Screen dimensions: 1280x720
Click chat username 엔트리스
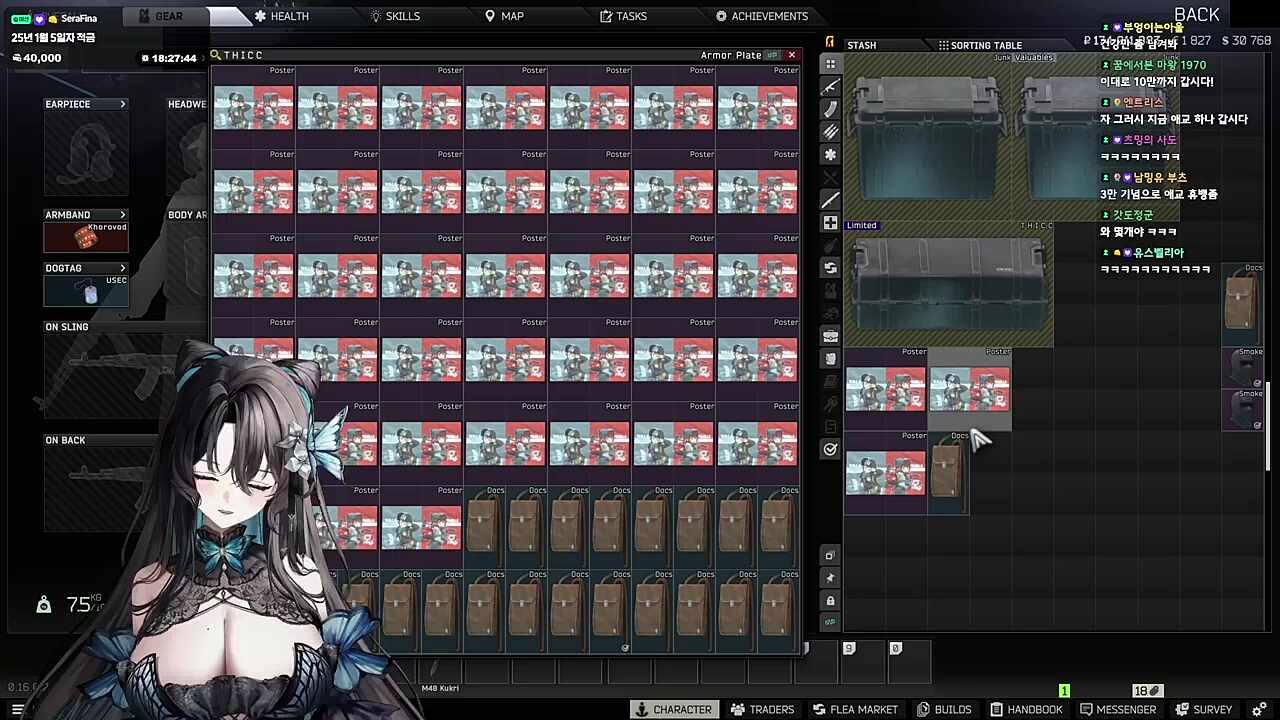click(1145, 102)
